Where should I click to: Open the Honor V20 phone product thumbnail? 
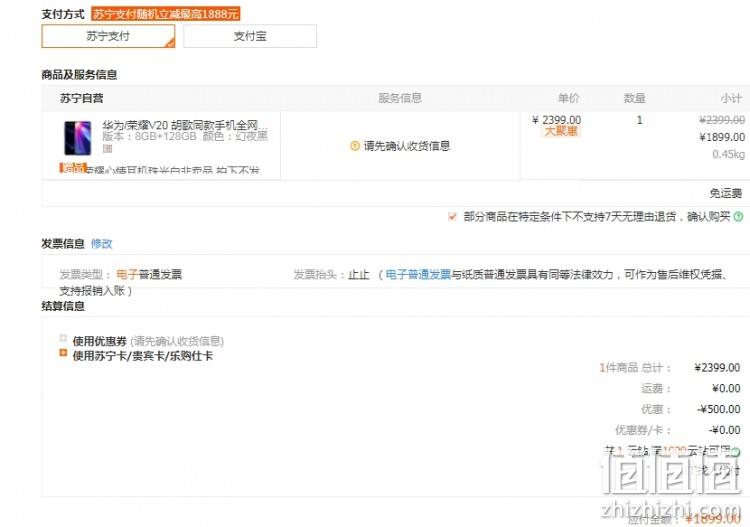point(77,138)
